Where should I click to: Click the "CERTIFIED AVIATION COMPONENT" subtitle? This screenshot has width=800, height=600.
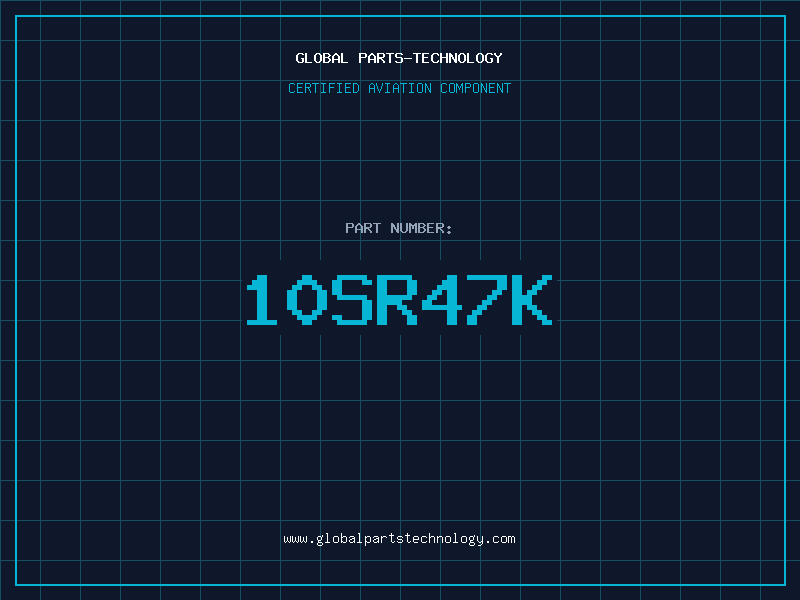click(x=399, y=88)
